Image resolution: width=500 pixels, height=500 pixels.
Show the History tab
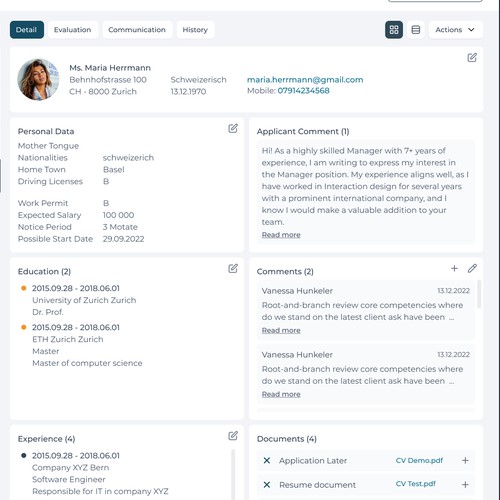click(x=195, y=30)
